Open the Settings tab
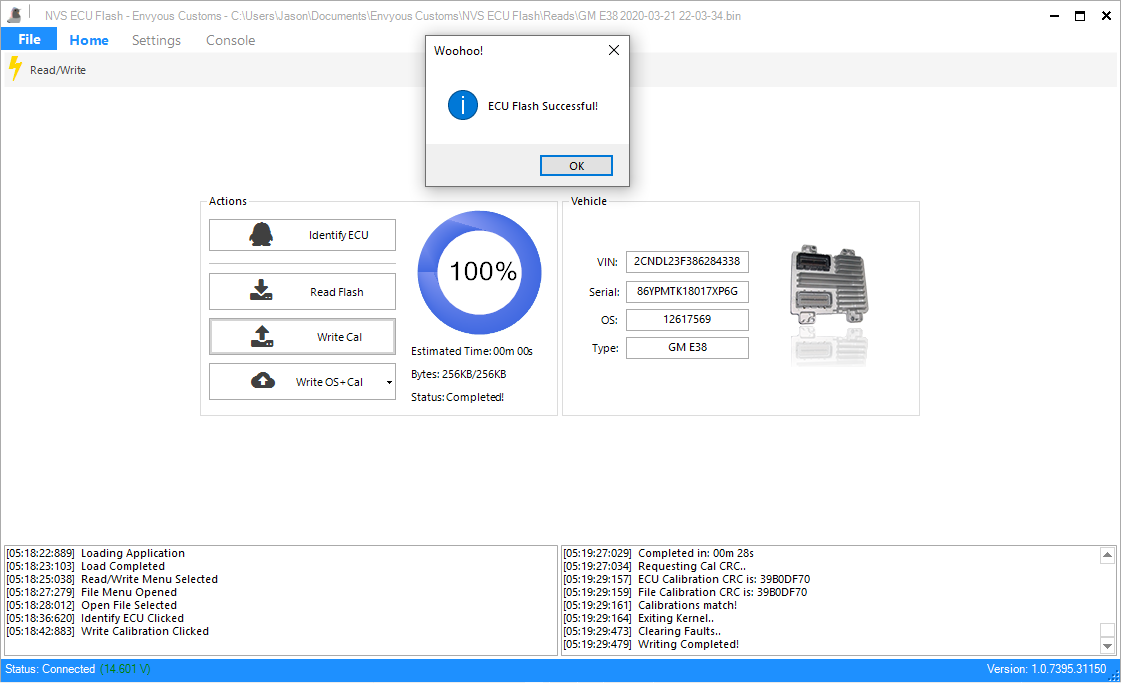This screenshot has width=1121, height=683. pyautogui.click(x=156, y=40)
